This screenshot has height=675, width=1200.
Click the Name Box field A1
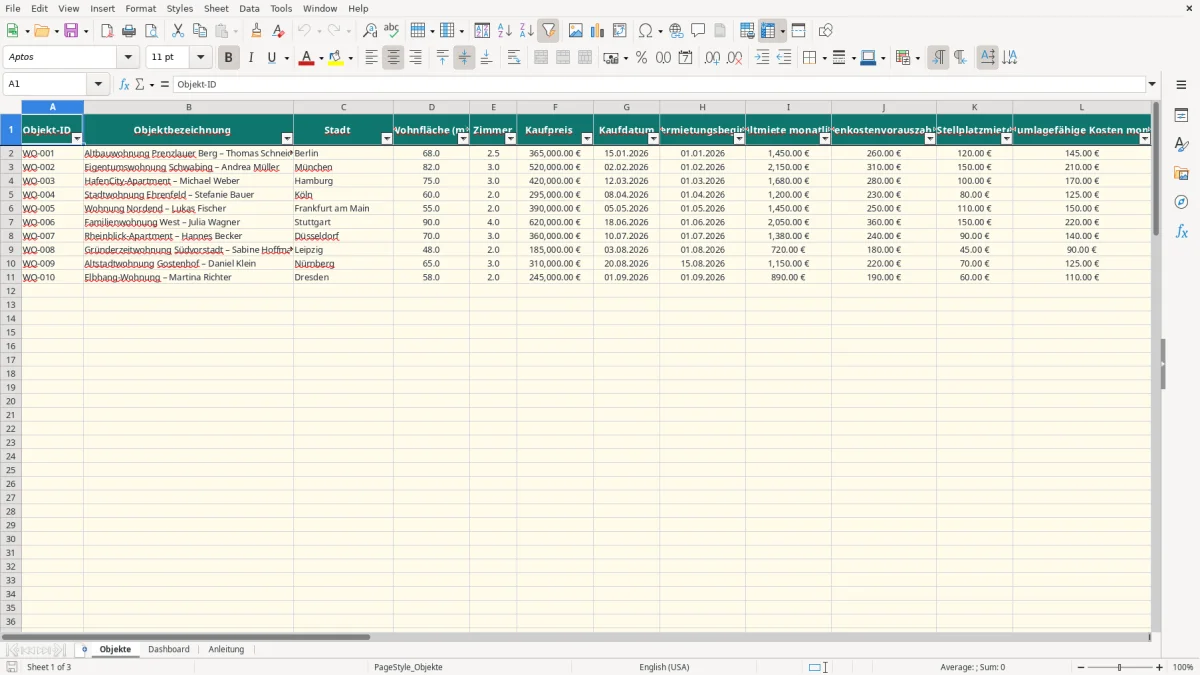(x=47, y=85)
